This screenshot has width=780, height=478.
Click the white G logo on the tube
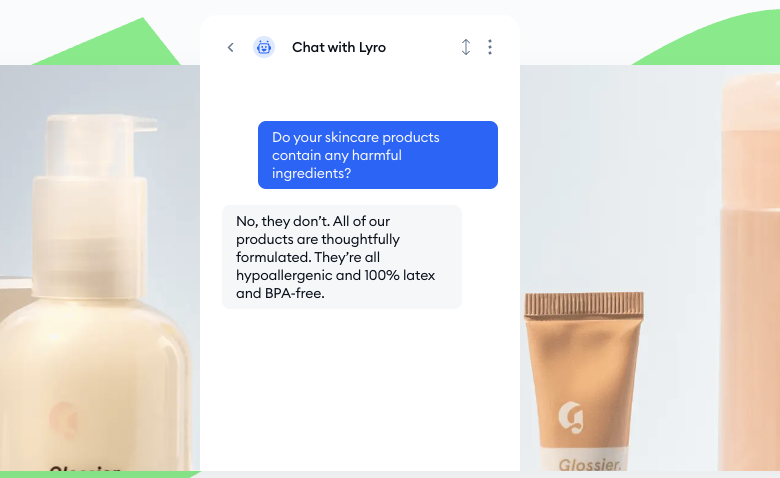[x=571, y=418]
